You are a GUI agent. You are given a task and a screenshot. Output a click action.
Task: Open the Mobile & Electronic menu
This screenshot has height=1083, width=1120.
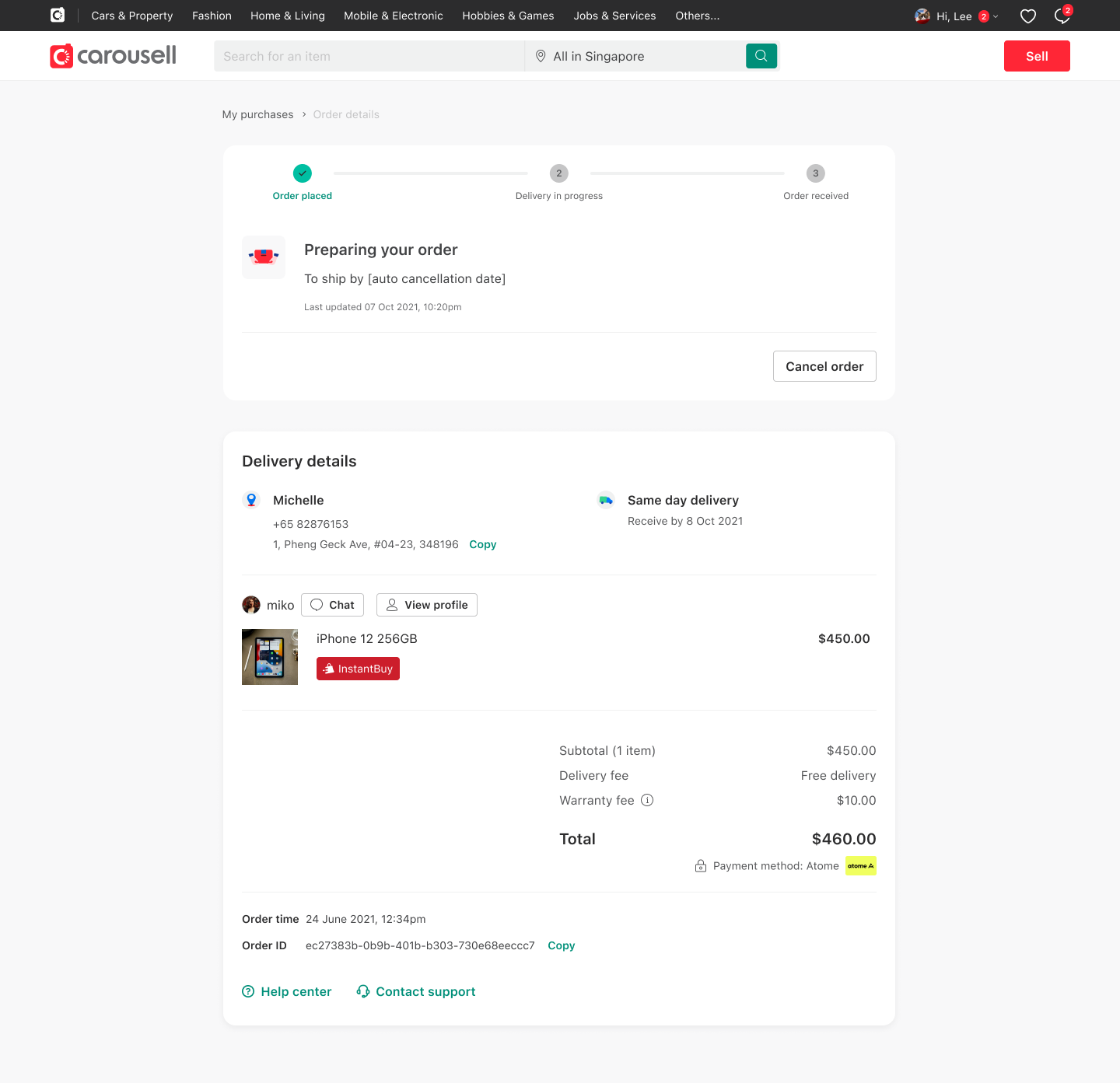coord(393,16)
